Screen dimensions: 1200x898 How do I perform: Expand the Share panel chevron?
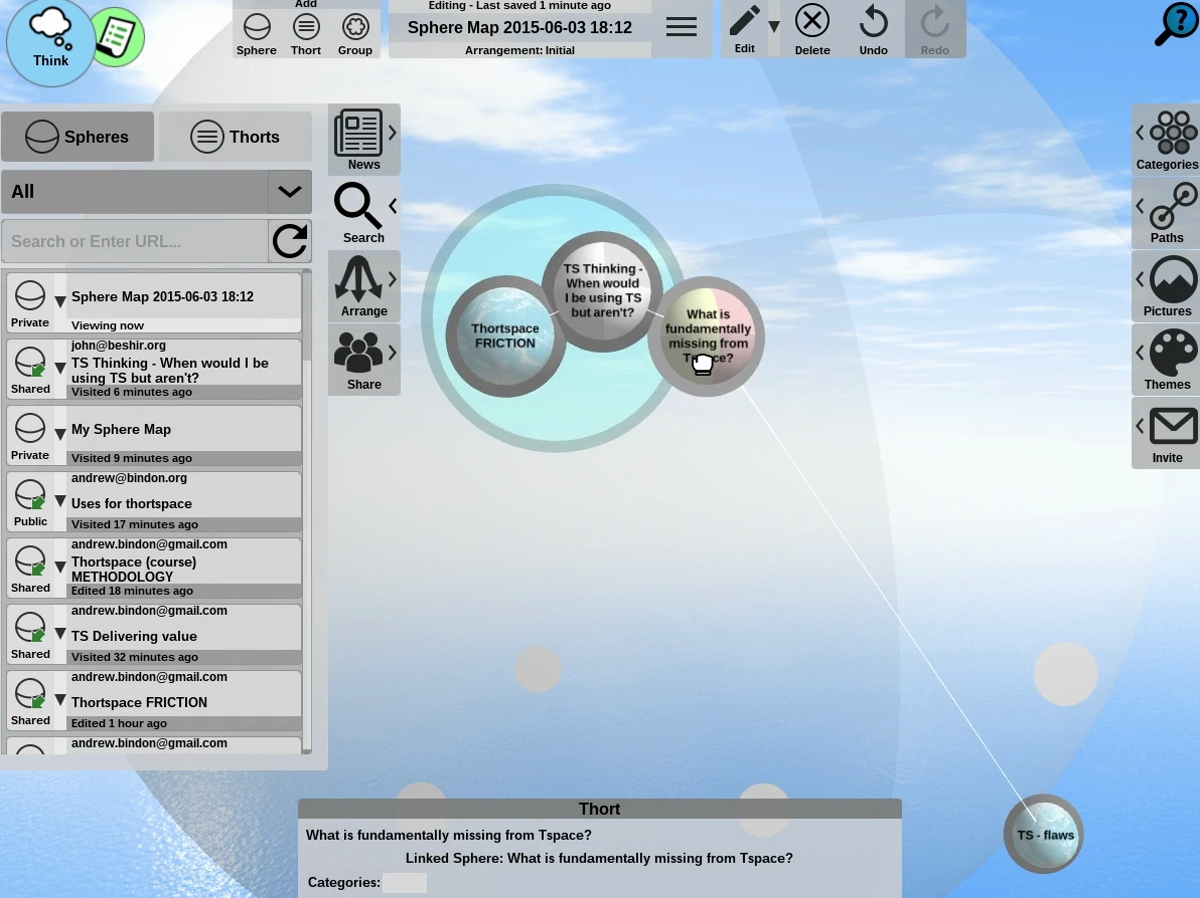(393, 352)
